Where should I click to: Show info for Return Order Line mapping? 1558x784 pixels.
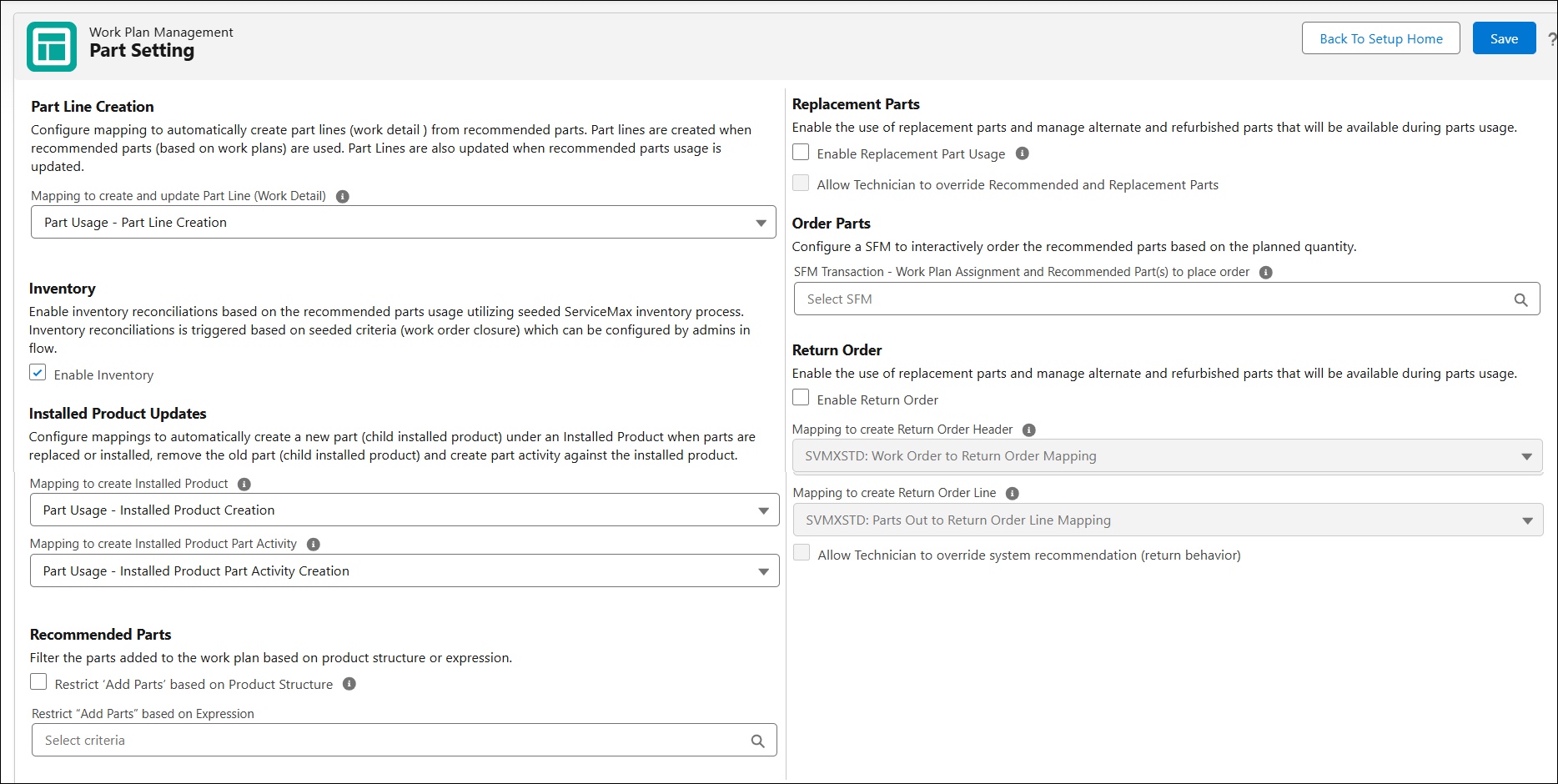click(1013, 494)
